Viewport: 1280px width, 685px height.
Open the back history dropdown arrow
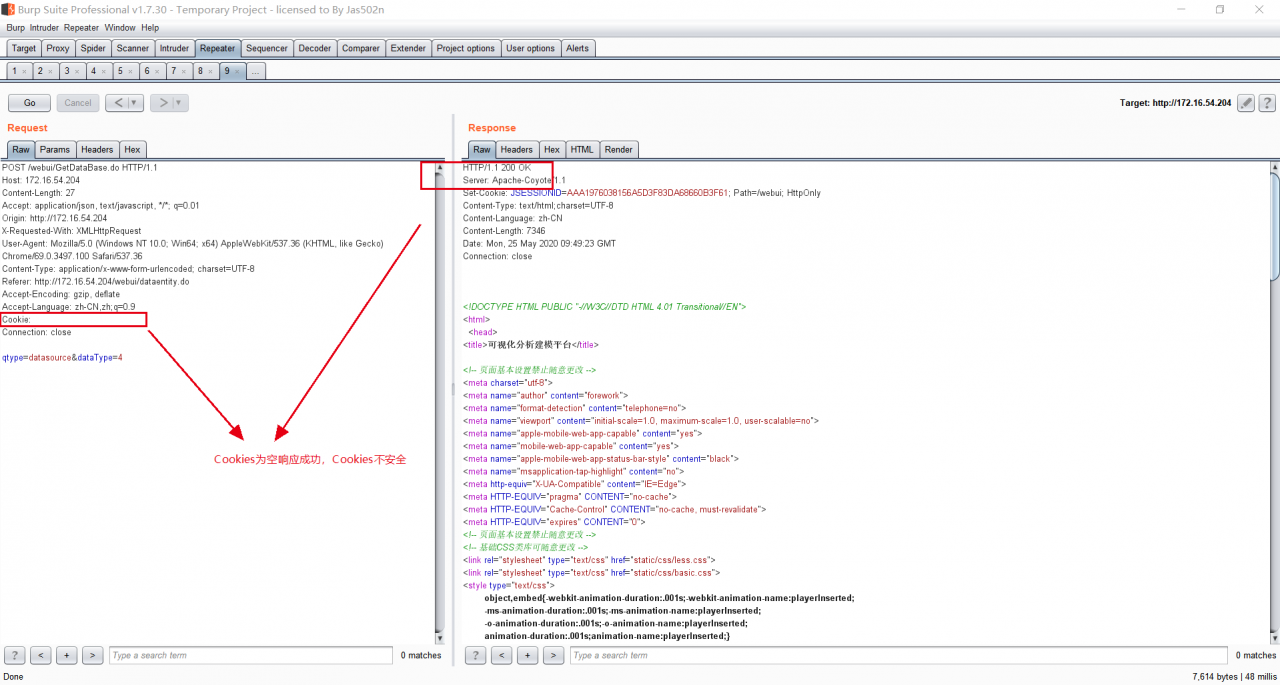coord(135,103)
